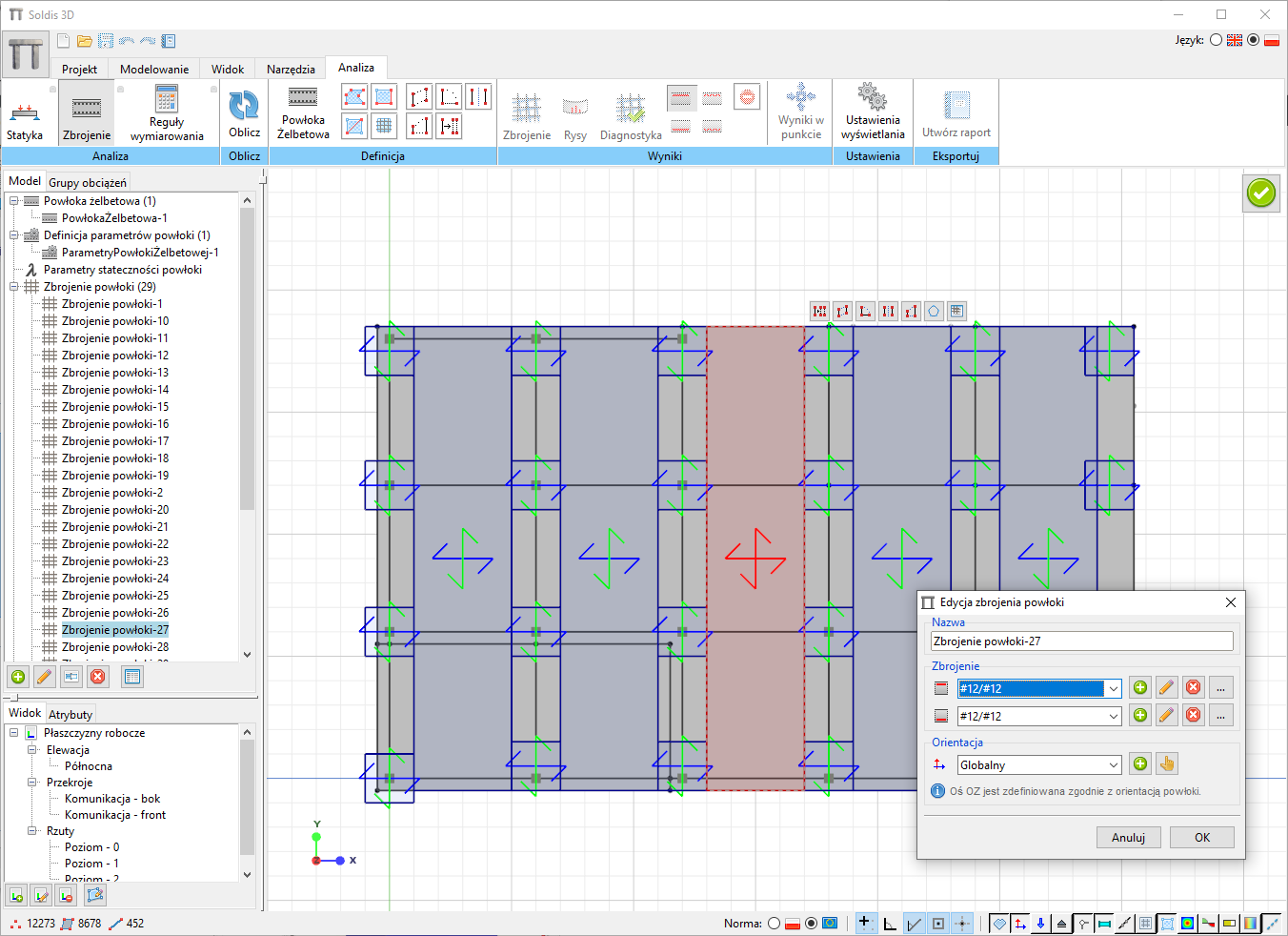Open Orientacja Globalny dropdown
Image resolution: width=1288 pixels, height=936 pixels.
(x=1113, y=765)
